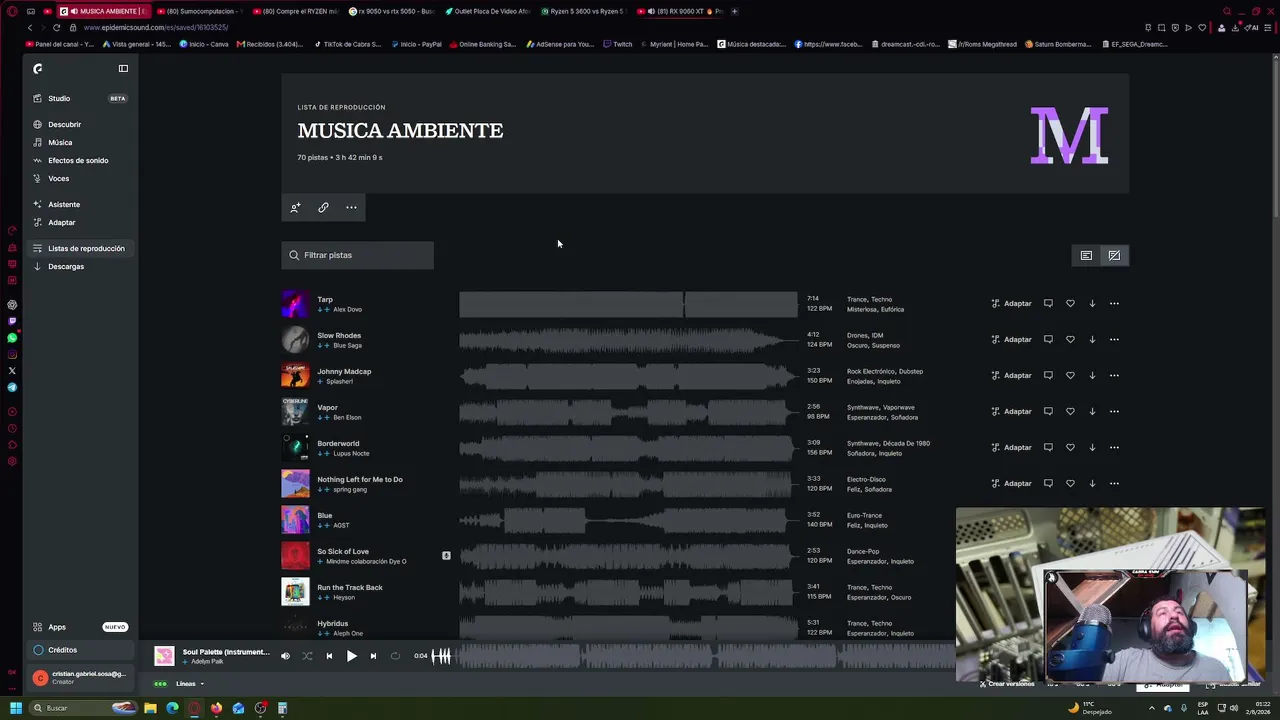
Task: Toggle the waveform view button
Action: [x=1114, y=255]
